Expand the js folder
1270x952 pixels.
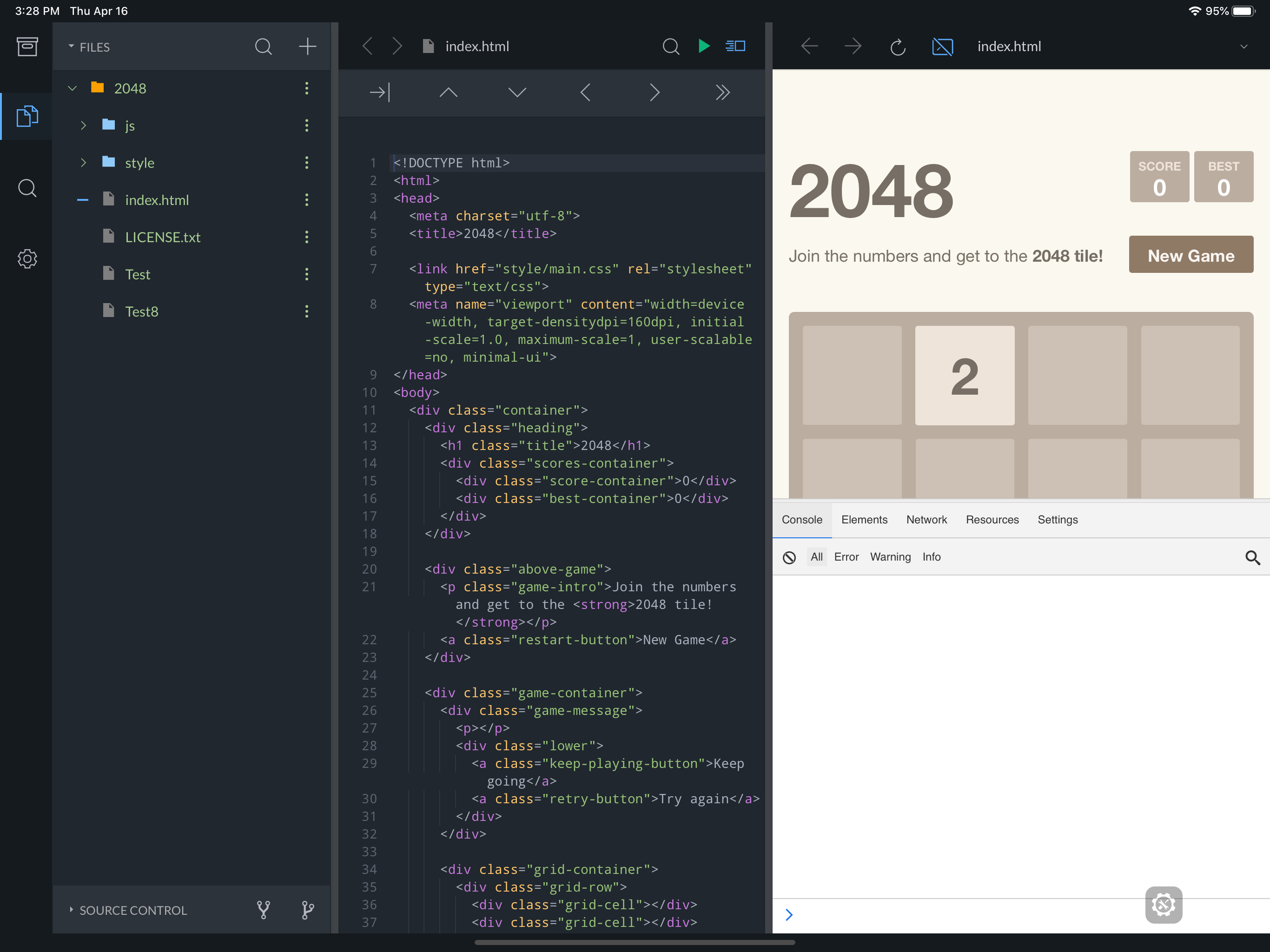point(84,125)
